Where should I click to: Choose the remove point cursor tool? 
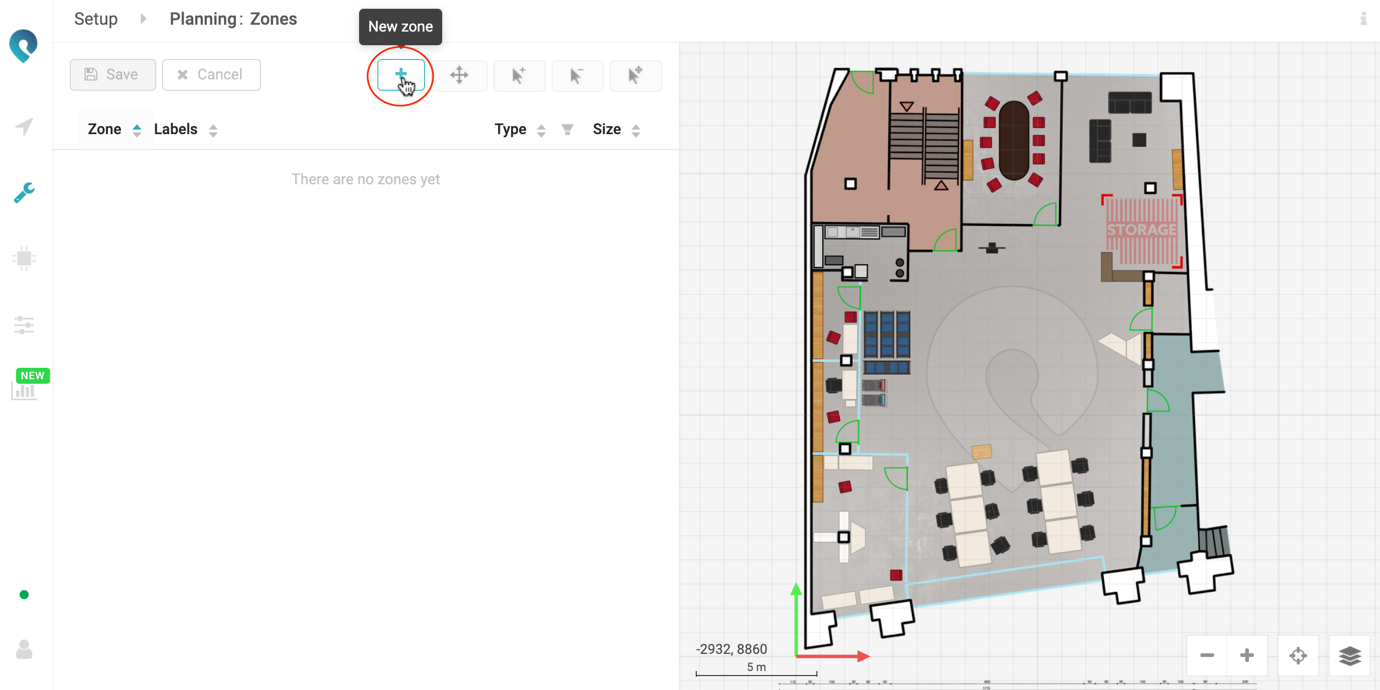(x=577, y=75)
